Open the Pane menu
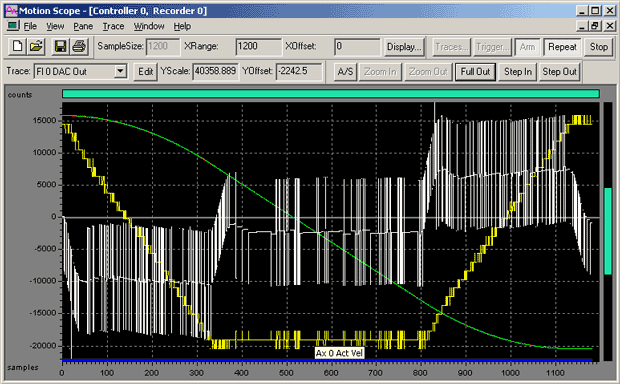Viewport: 620px width, 384px height. point(83,26)
